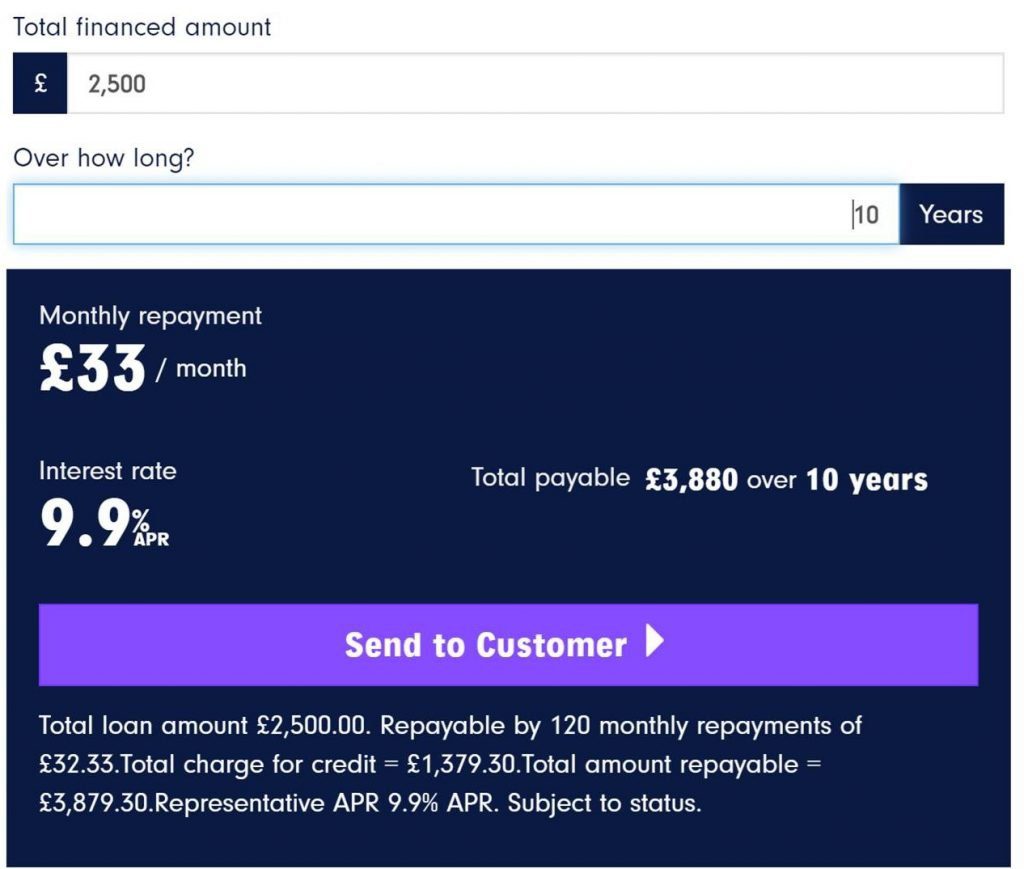This screenshot has height=869, width=1024.
Task: Click the 9.9% APR interest rate figure
Action: tap(104, 522)
